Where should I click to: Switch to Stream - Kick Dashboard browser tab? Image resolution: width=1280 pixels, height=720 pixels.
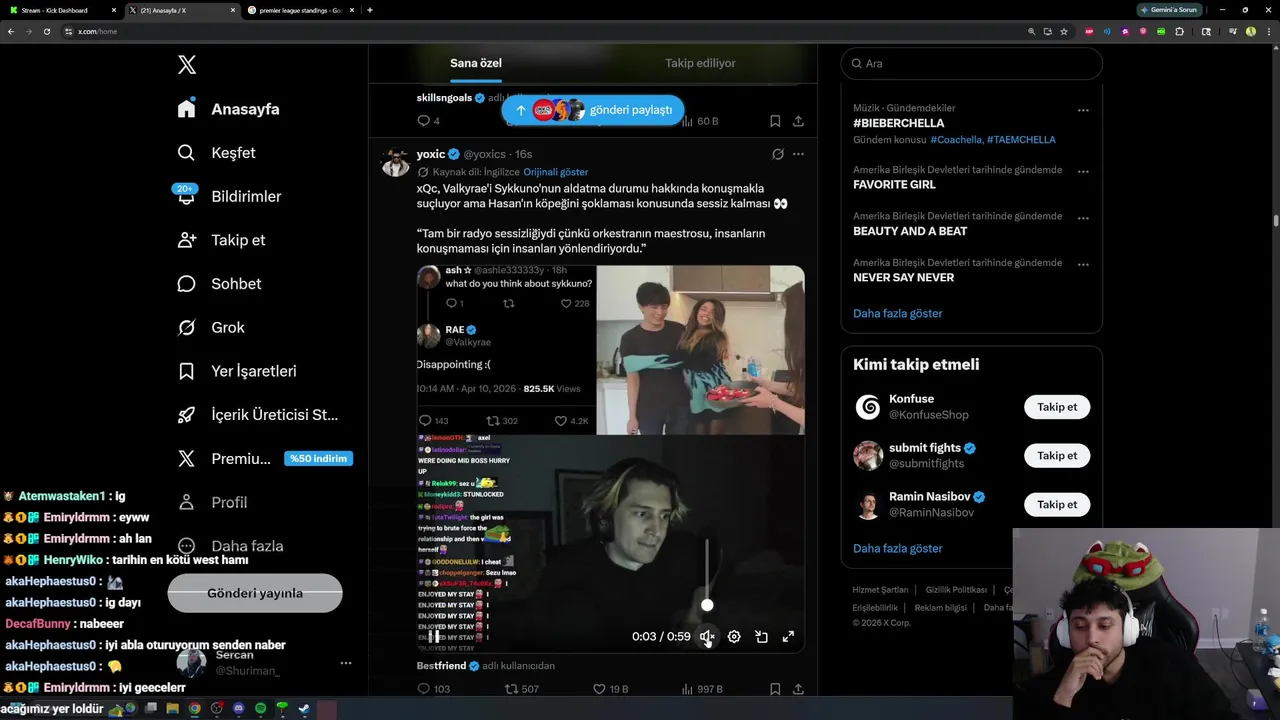point(60,10)
